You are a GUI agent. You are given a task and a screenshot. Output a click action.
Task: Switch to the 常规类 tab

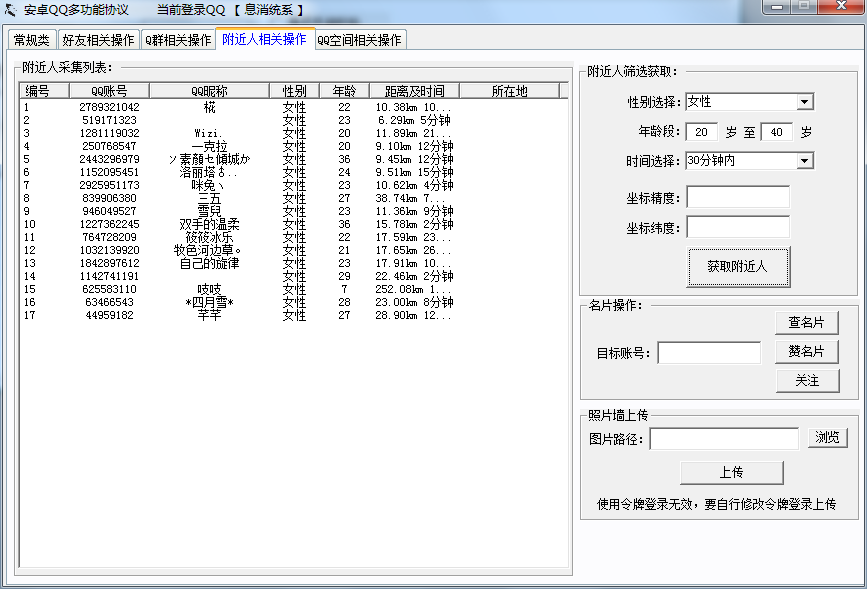[x=32, y=40]
